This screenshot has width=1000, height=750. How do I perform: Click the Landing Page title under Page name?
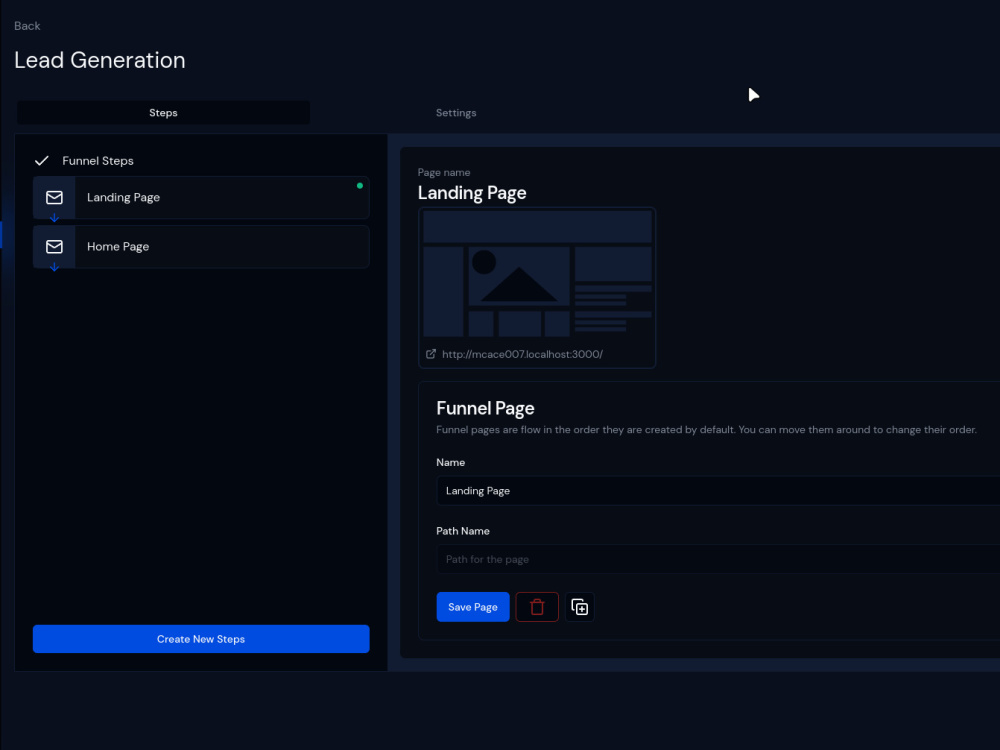pos(472,193)
